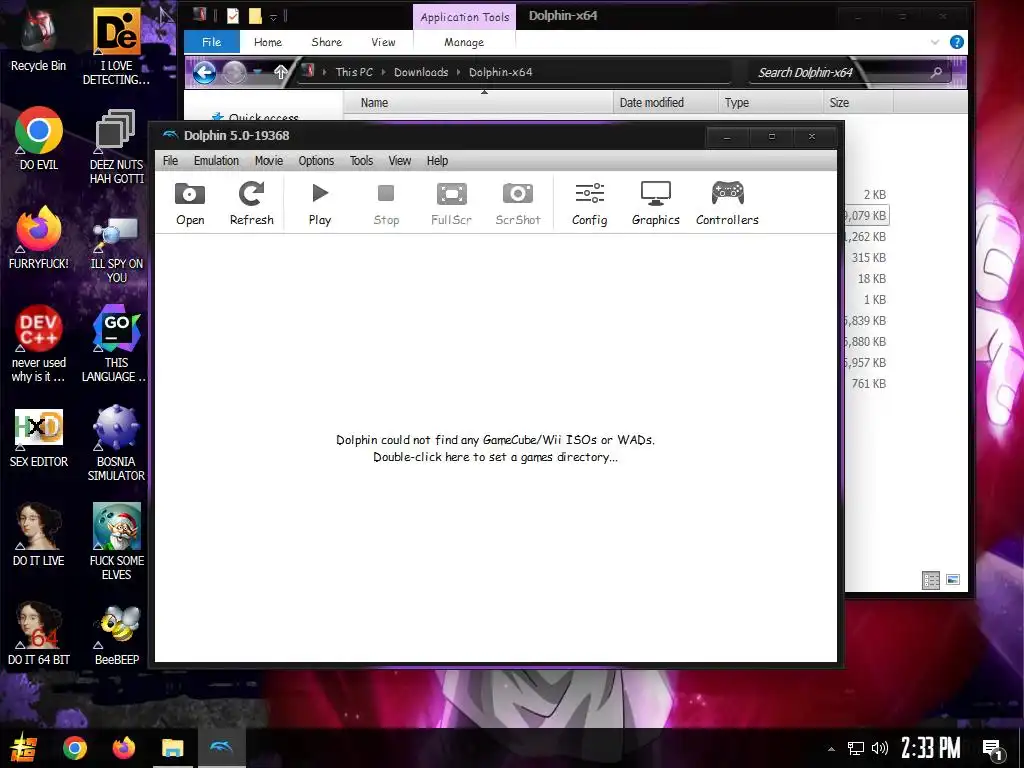1024x768 pixels.
Task: Open the Start menu button
Action: (24, 748)
